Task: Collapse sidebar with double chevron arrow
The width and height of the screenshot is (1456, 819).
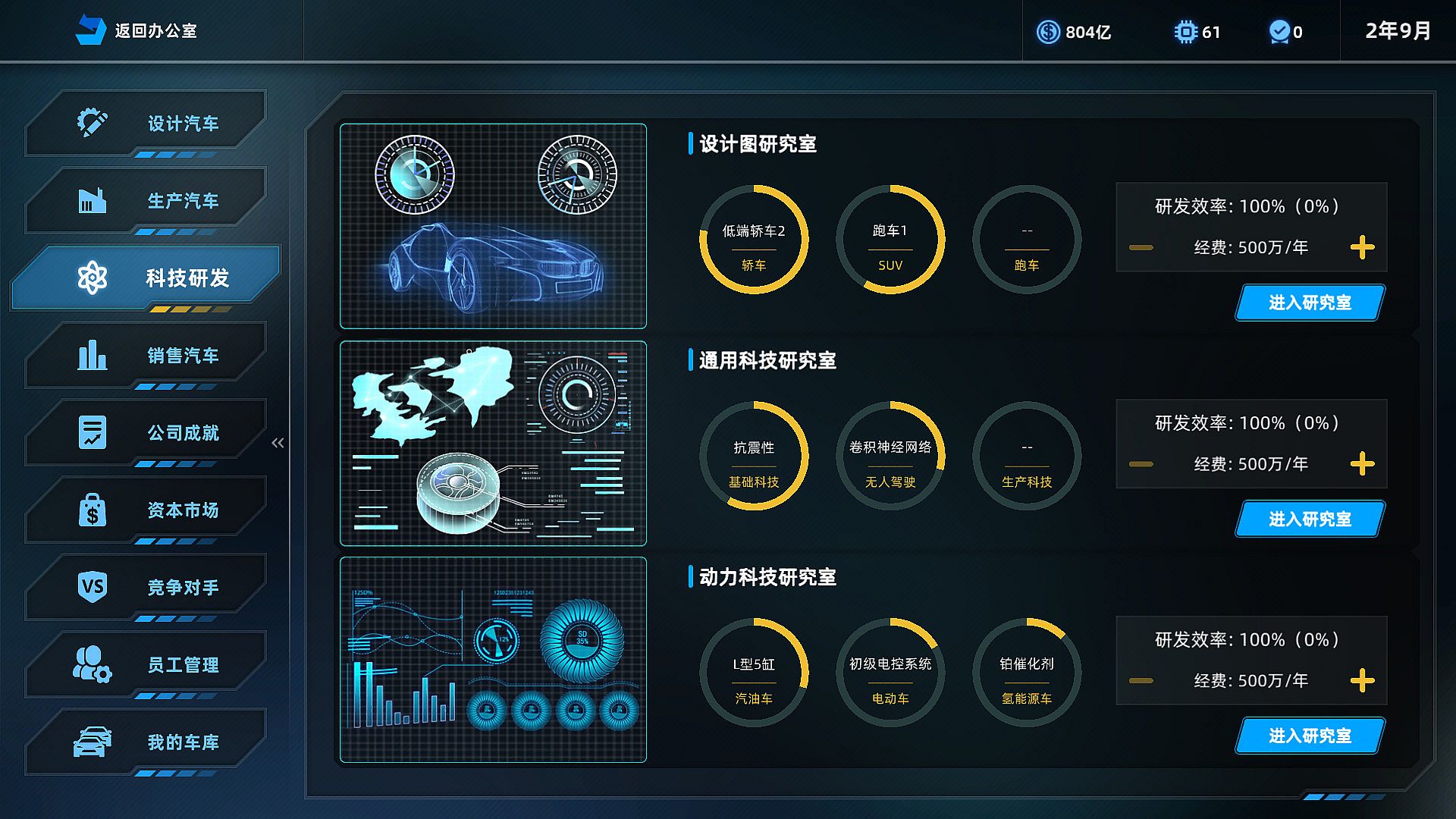Action: click(x=278, y=443)
